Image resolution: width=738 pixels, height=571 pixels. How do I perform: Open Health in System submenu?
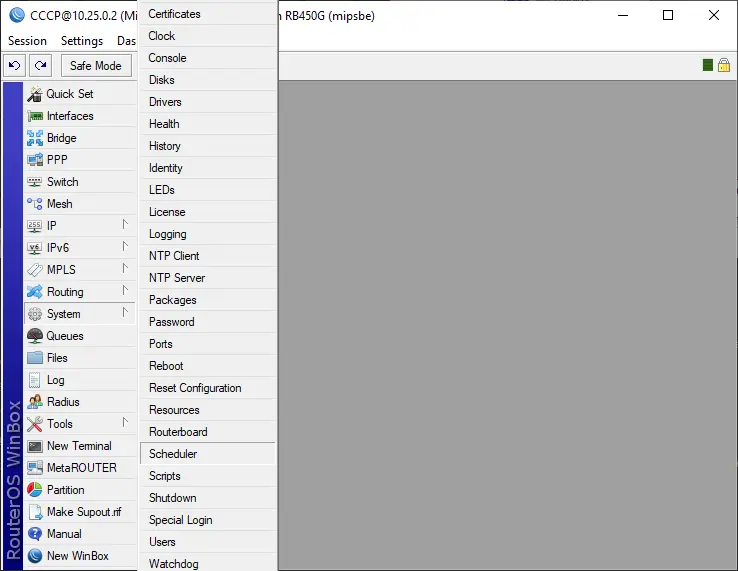pyautogui.click(x=208, y=124)
